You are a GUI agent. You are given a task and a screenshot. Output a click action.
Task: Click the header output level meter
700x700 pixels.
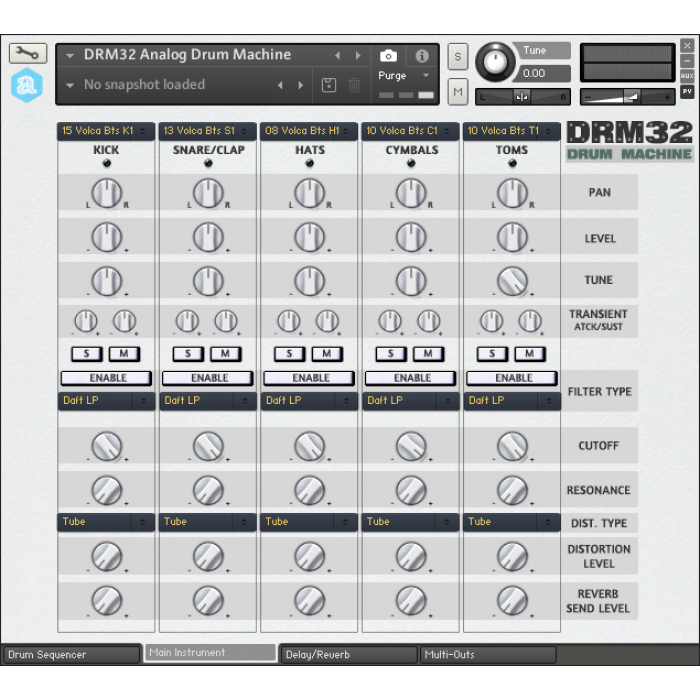[628, 62]
